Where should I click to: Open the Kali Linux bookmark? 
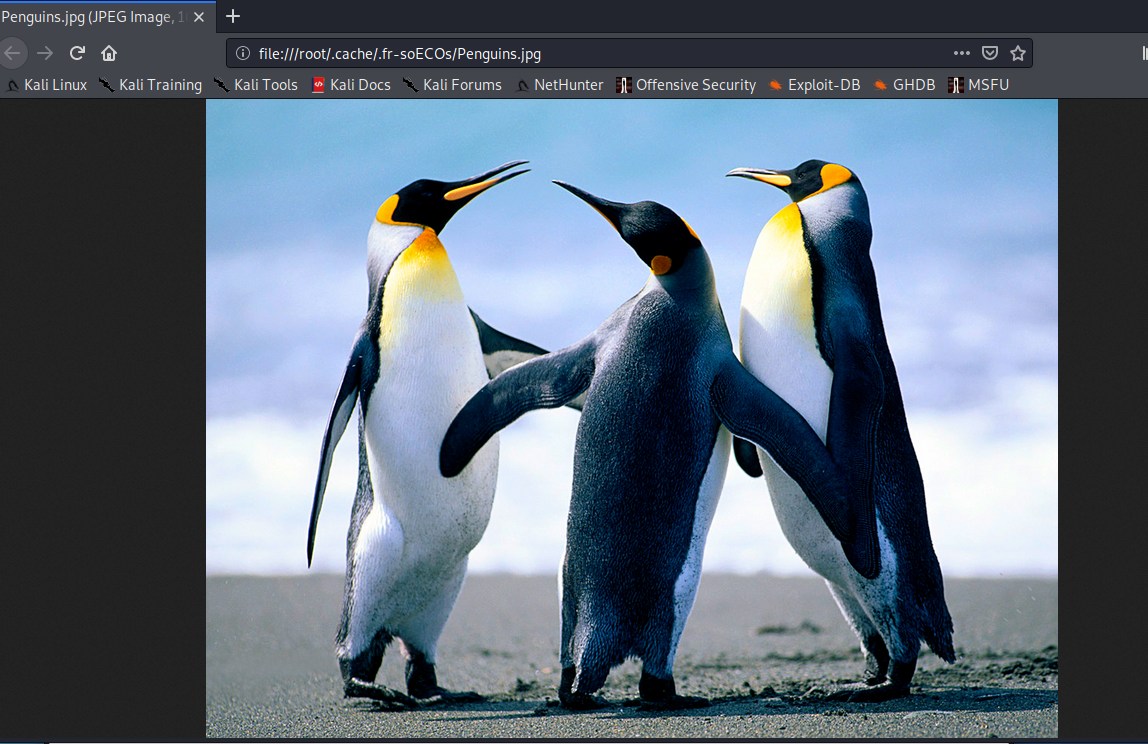tap(47, 85)
